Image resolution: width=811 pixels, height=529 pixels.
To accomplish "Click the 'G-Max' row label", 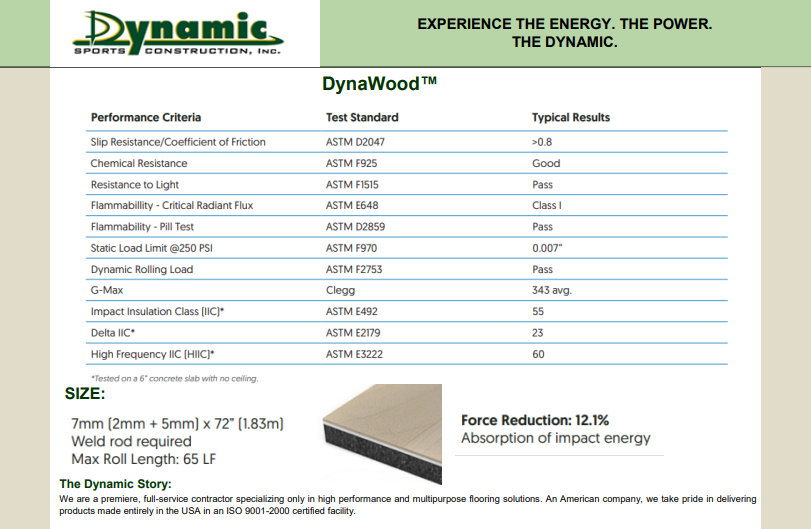I will [x=107, y=290].
